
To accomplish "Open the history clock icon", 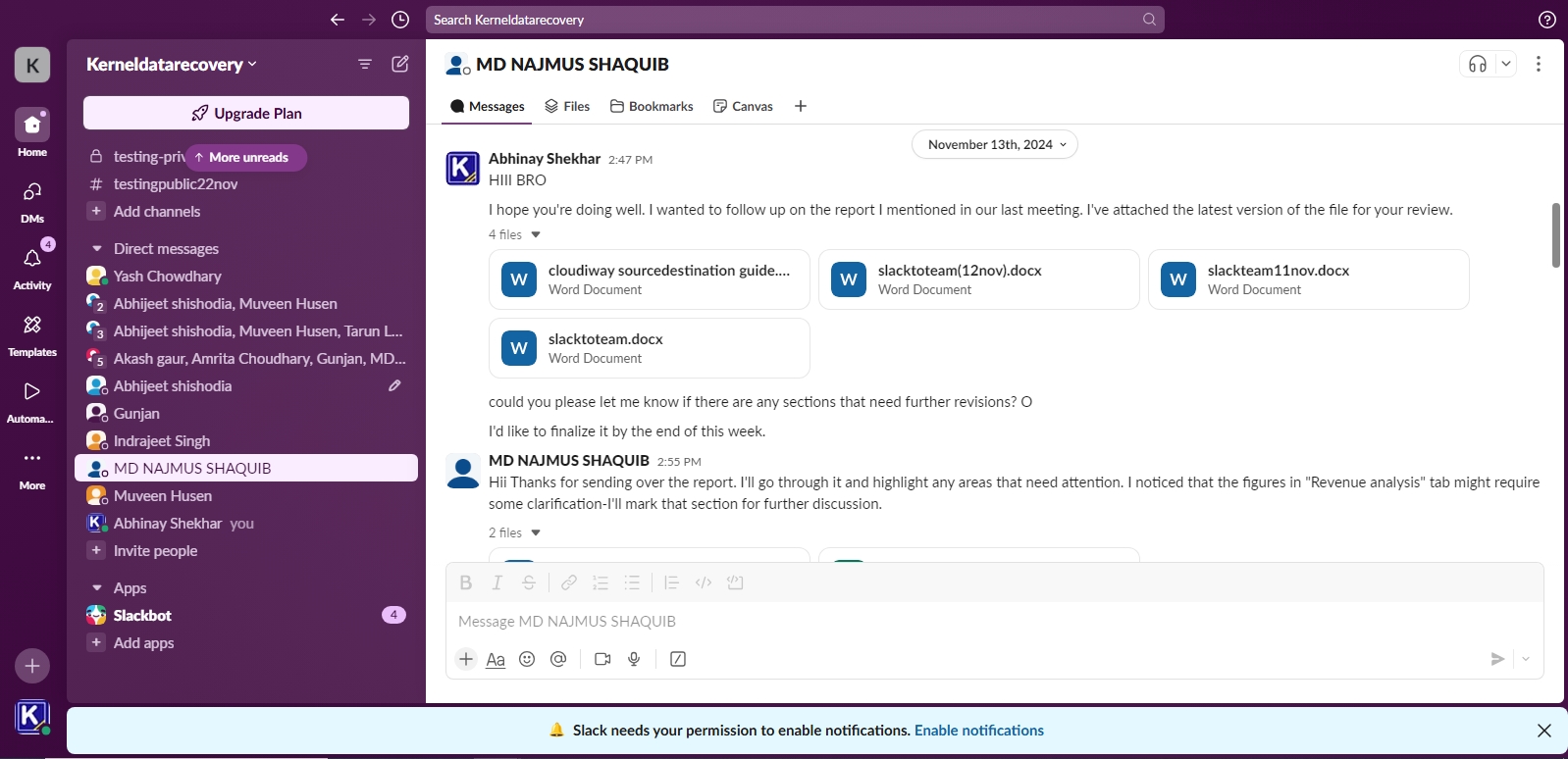I will 400,20.
